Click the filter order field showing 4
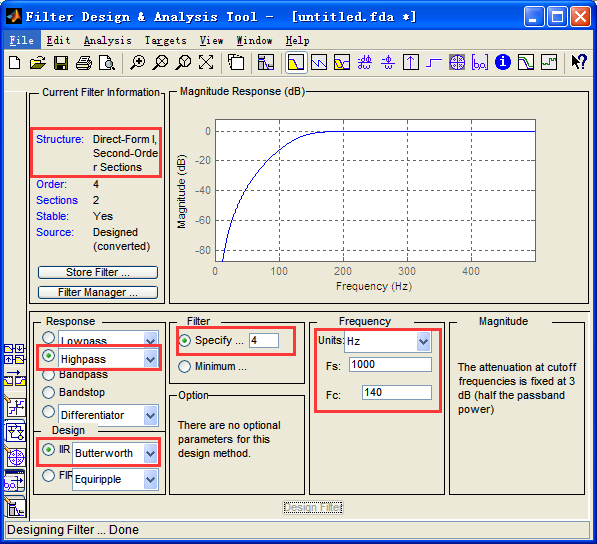Image resolution: width=597 pixels, height=544 pixels. coord(264,340)
